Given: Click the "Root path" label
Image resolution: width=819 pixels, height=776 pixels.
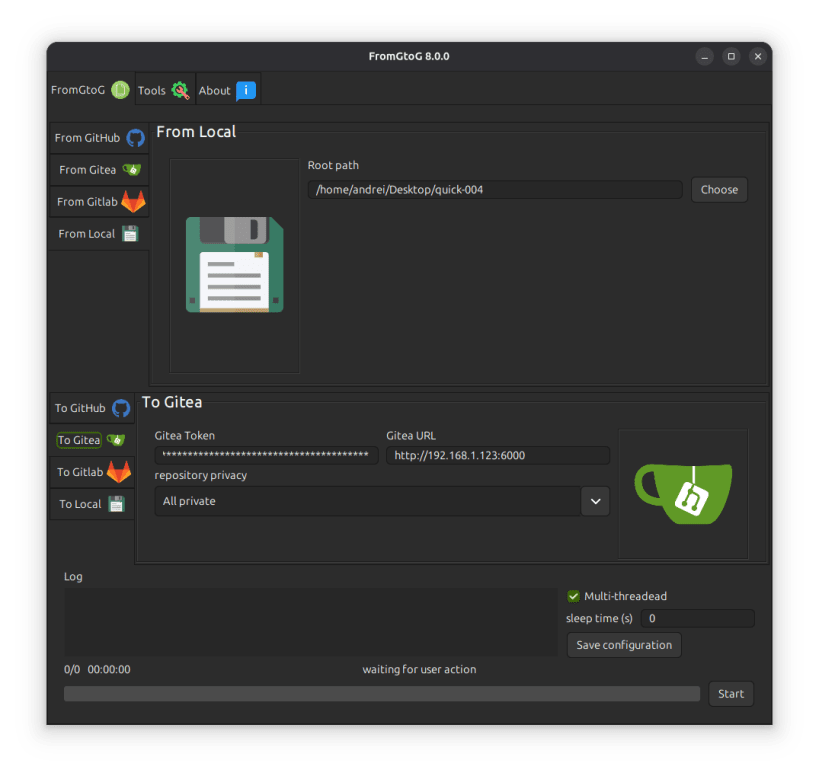Looking at the screenshot, I should coord(333,165).
